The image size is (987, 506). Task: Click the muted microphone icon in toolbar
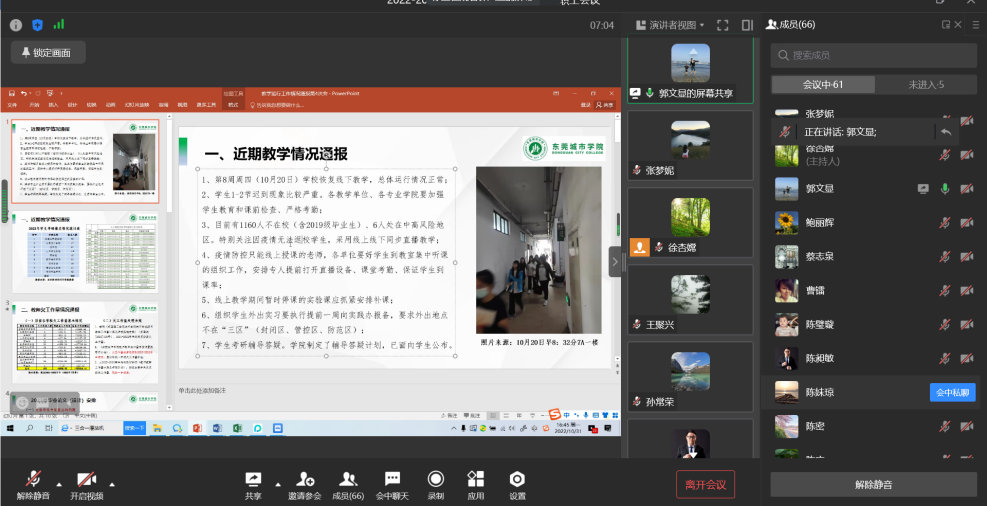(x=33, y=480)
